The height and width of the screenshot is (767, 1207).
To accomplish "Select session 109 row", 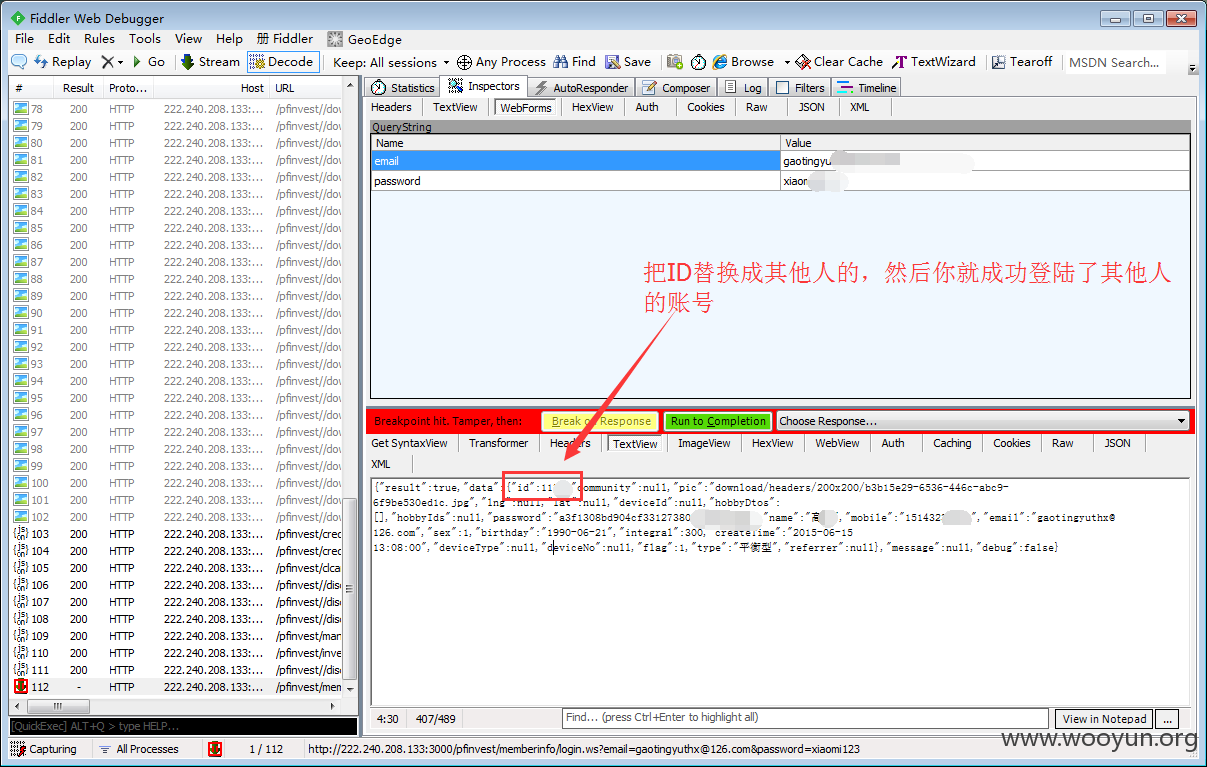I will pos(177,636).
